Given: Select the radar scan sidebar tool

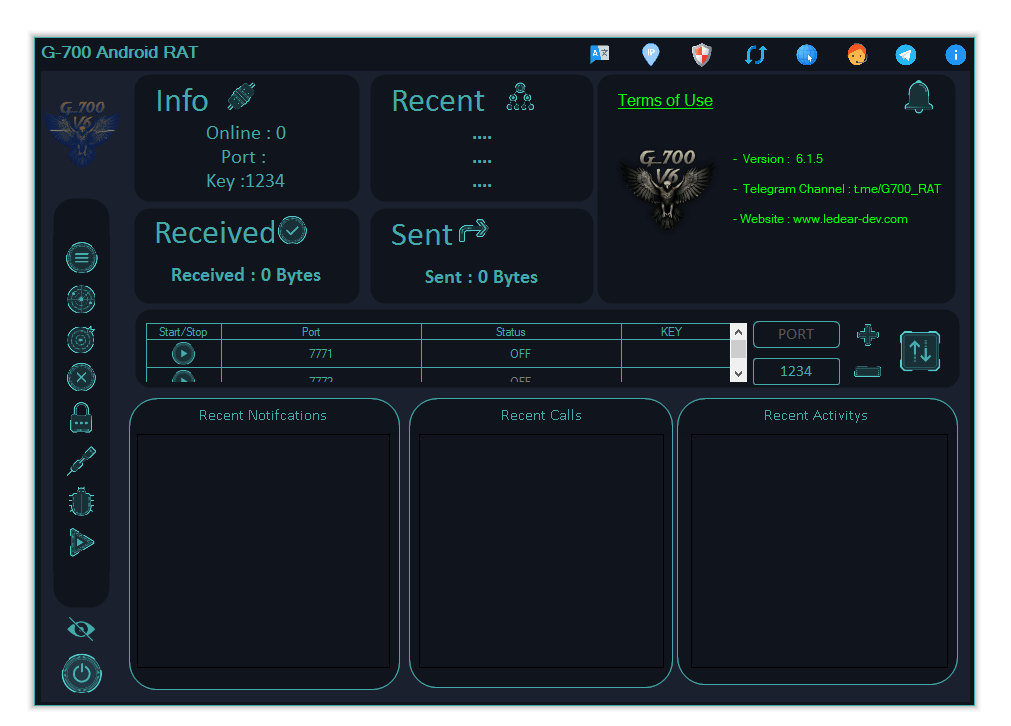Looking at the screenshot, I should point(81,299).
